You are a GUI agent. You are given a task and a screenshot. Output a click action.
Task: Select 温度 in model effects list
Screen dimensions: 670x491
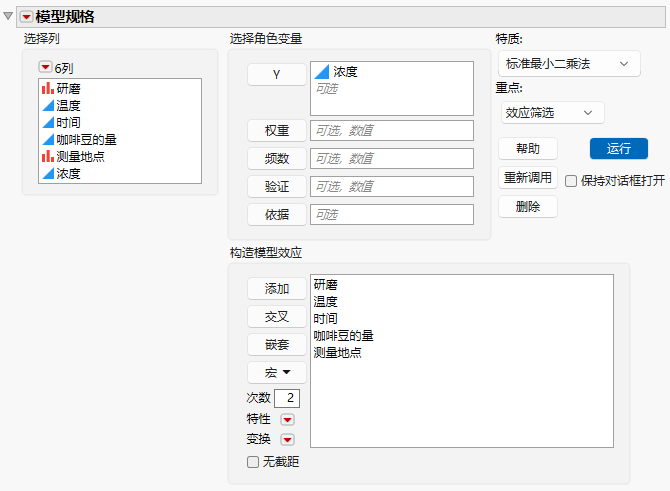[x=326, y=302]
